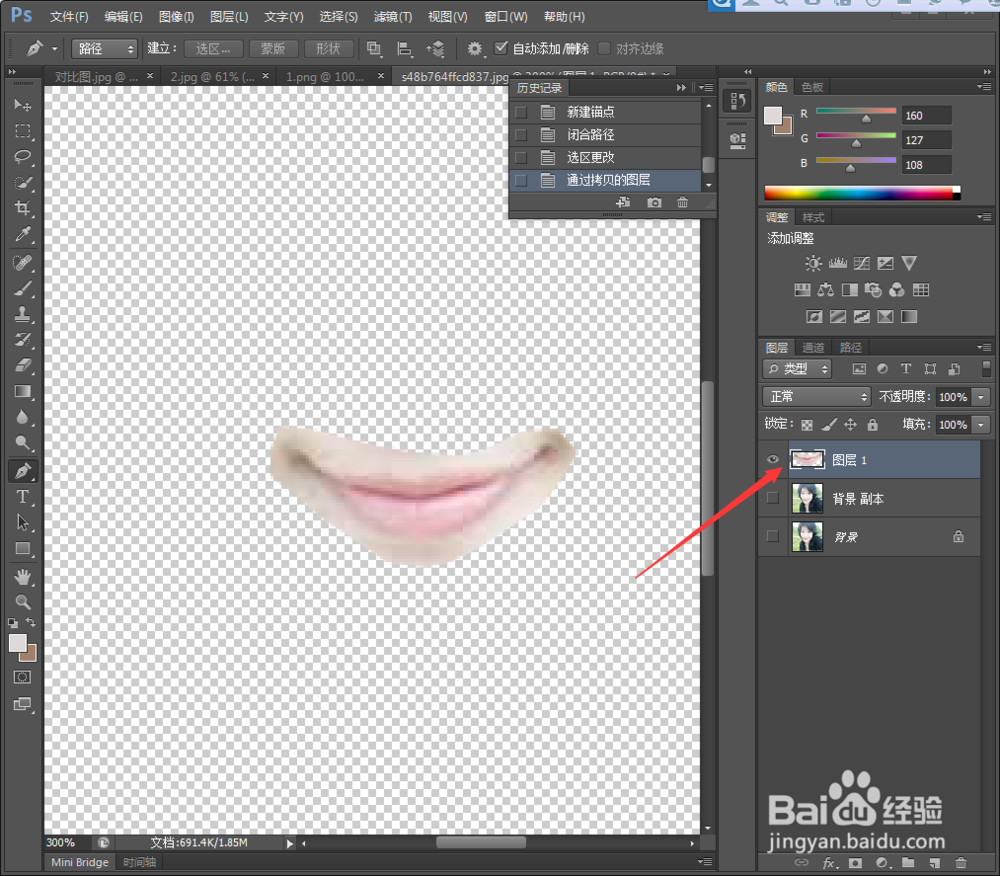Click Curves adjustment icon
This screenshot has width=1000, height=876.
862,263
